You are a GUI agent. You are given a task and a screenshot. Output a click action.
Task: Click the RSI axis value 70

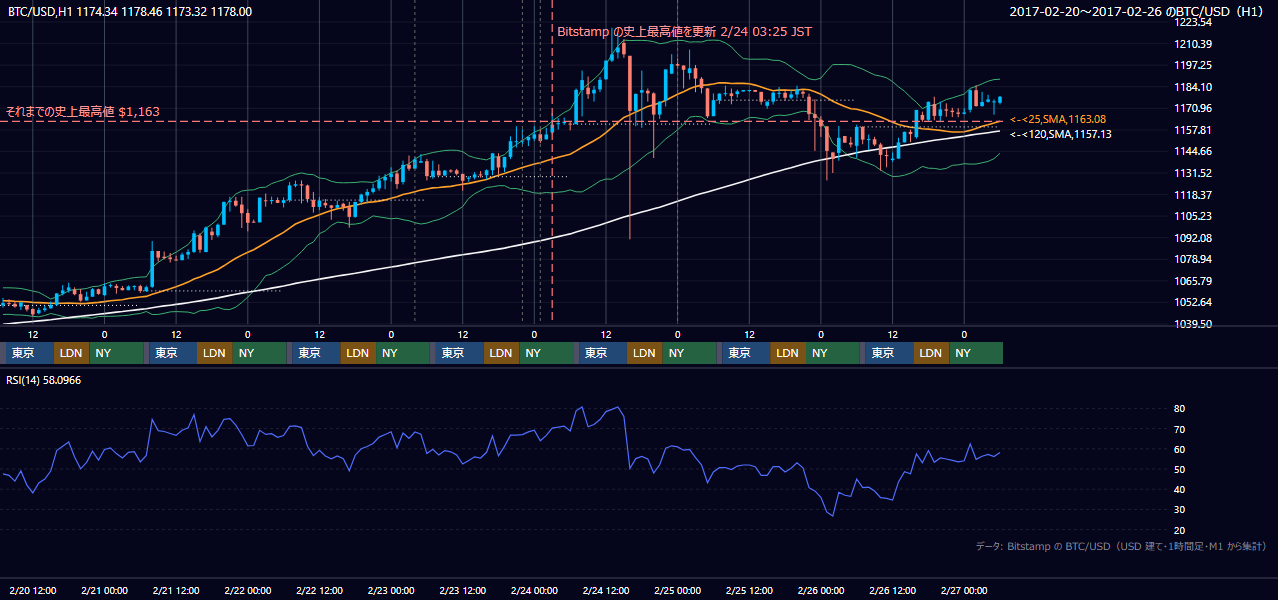pos(1179,429)
